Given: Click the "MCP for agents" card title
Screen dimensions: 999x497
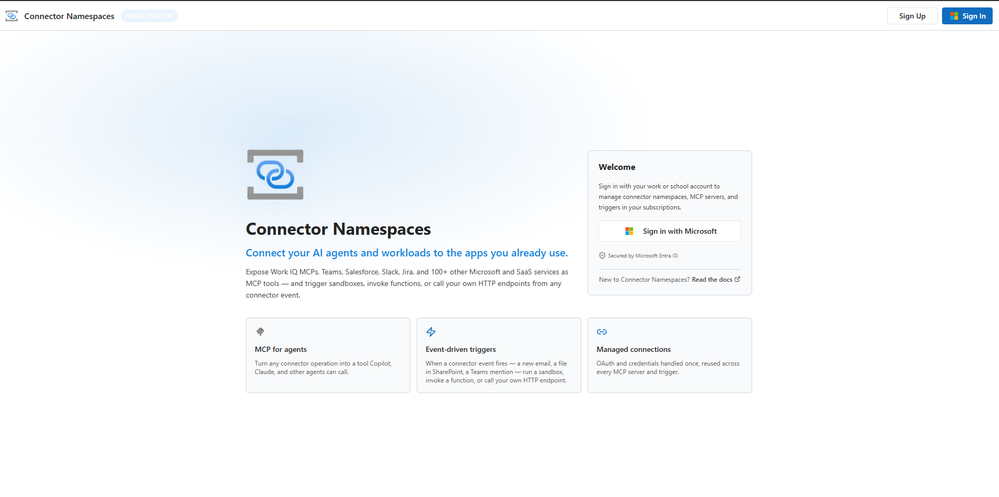Looking at the screenshot, I should point(280,349).
